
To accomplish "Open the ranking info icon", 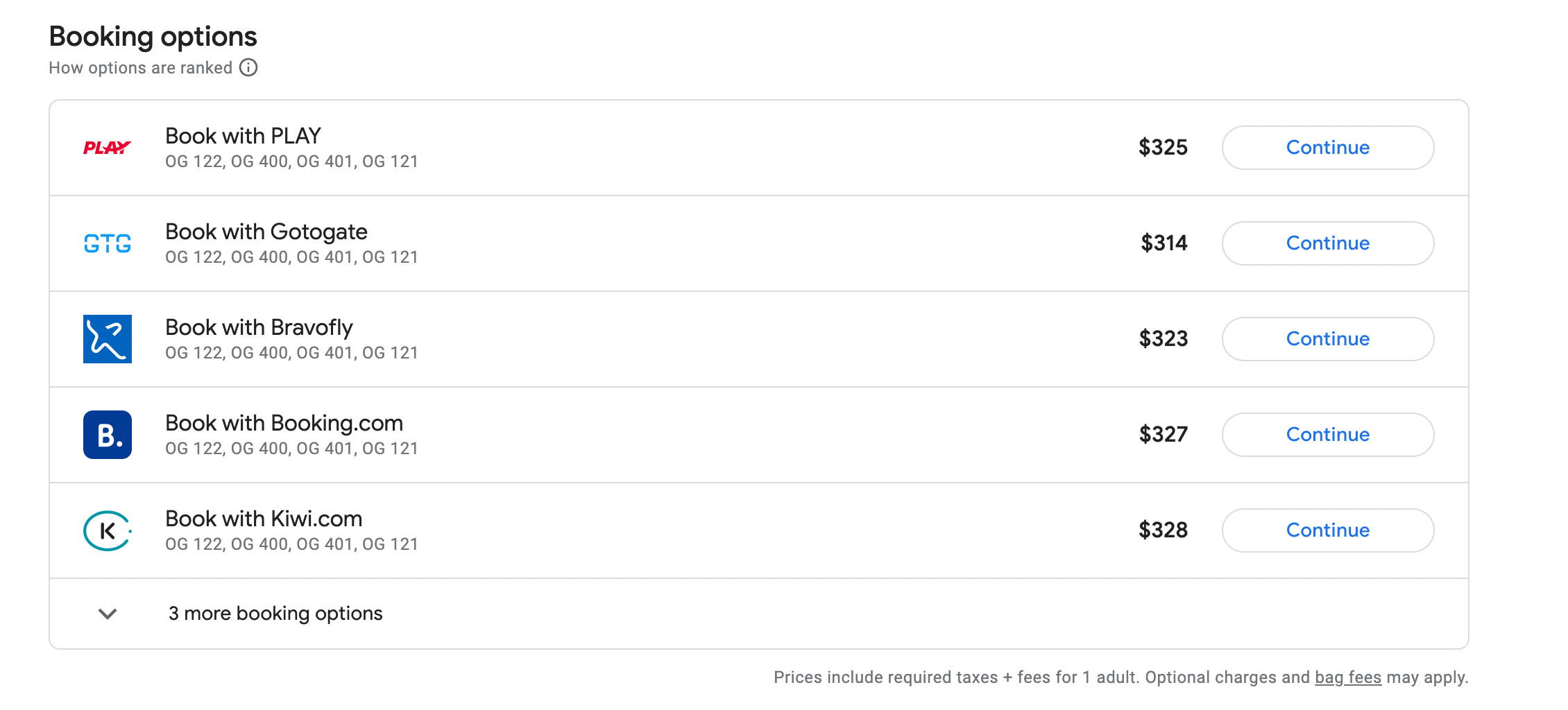I will 248,67.
